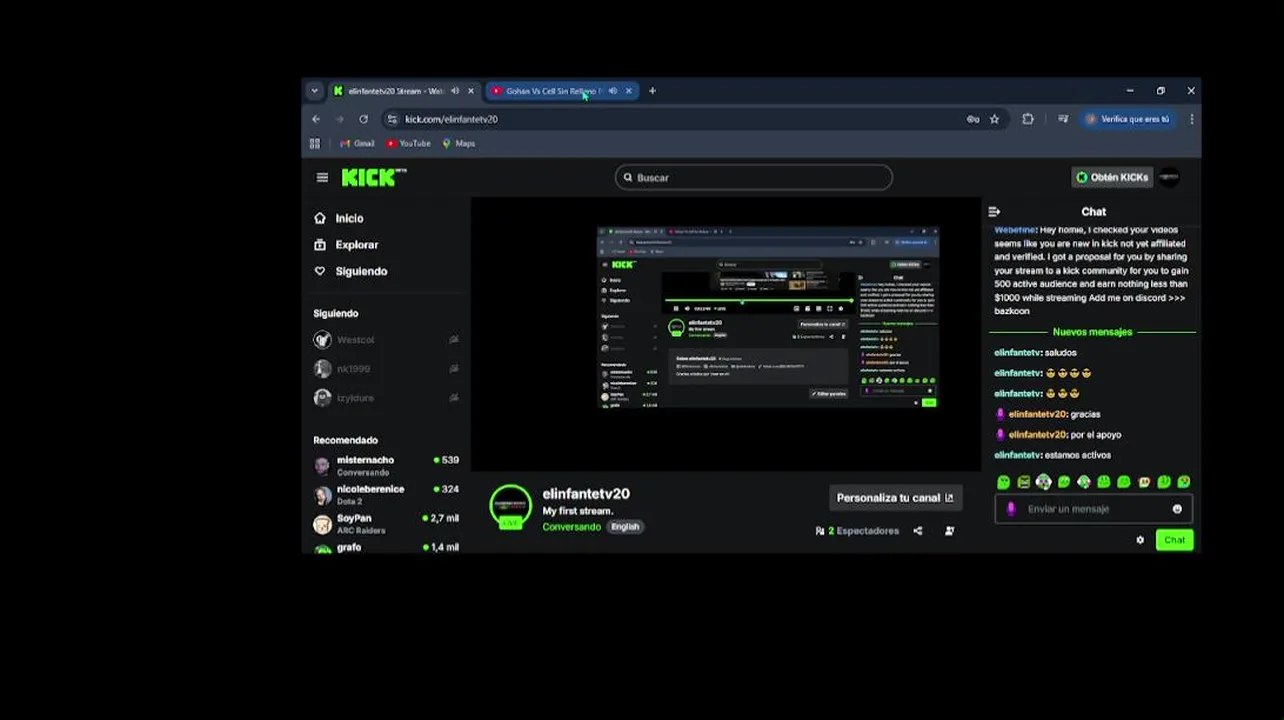Viewport: 1284px width, 720px height.
Task: Click the Conversando category link
Action: (571, 527)
